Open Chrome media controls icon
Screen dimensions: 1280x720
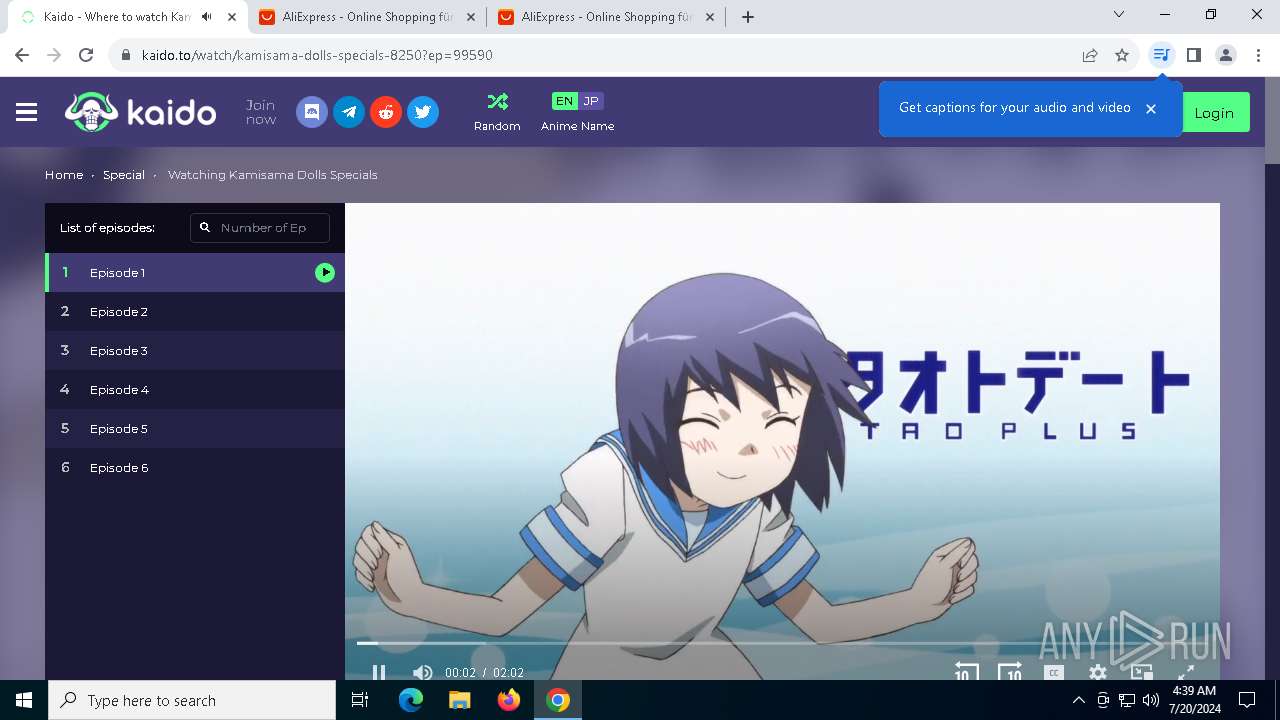1161,55
